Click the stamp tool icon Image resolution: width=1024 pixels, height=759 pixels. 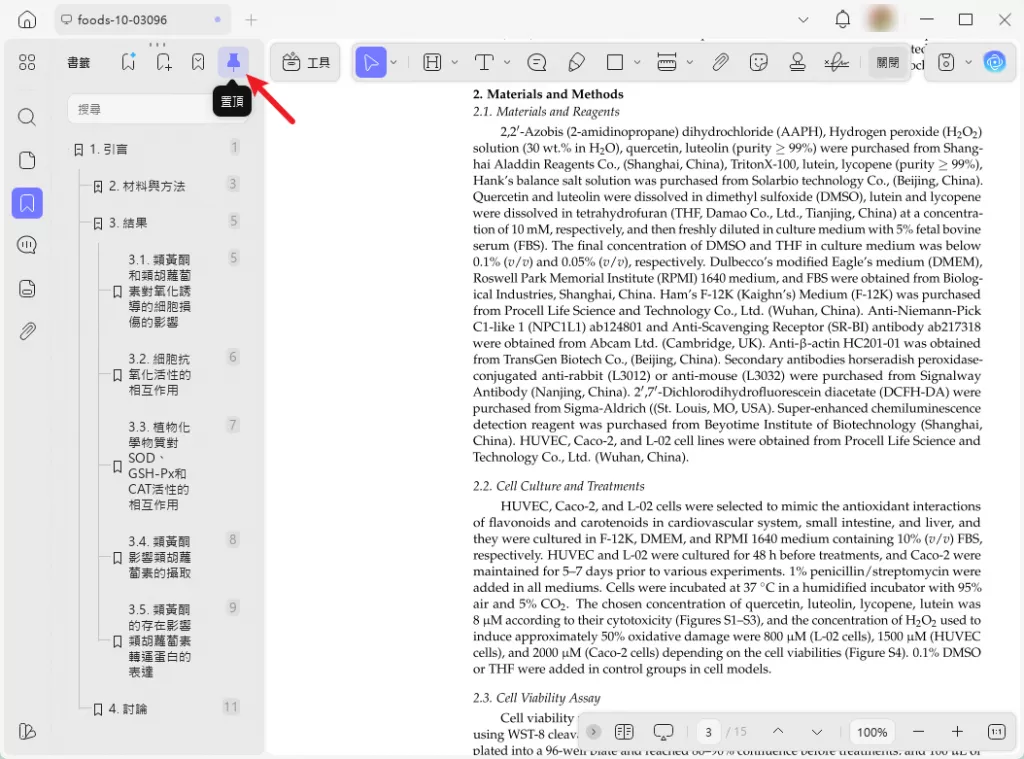(x=797, y=62)
